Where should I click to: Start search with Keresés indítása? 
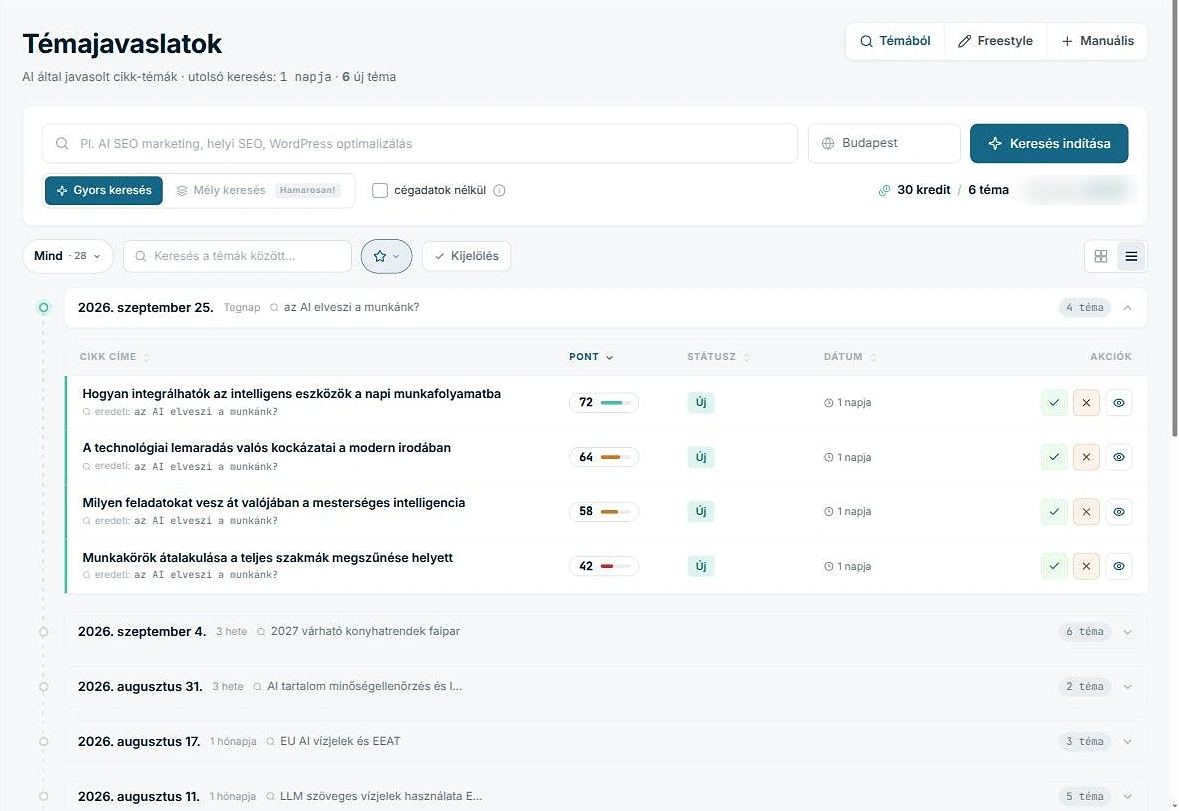1049,144
